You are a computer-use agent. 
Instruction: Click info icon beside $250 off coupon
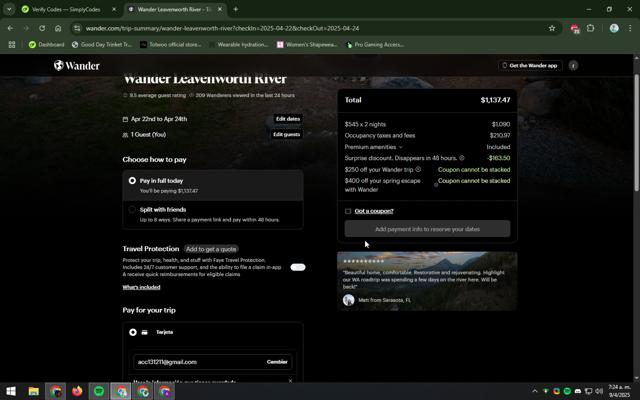pos(418,169)
